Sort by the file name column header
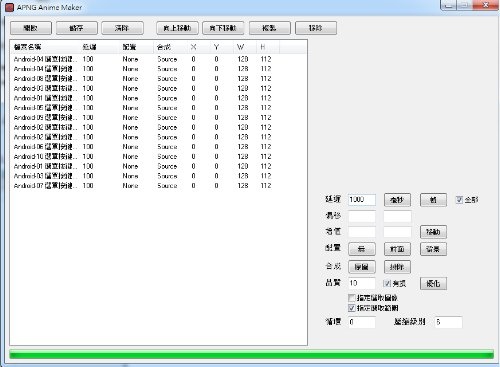Image resolution: width=500 pixels, height=367 pixels. coord(45,47)
